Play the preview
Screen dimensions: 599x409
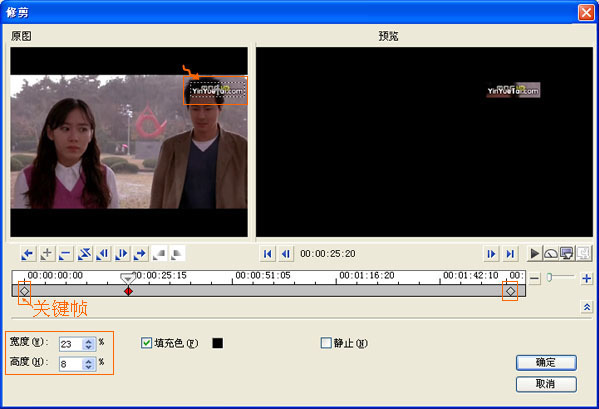point(534,254)
